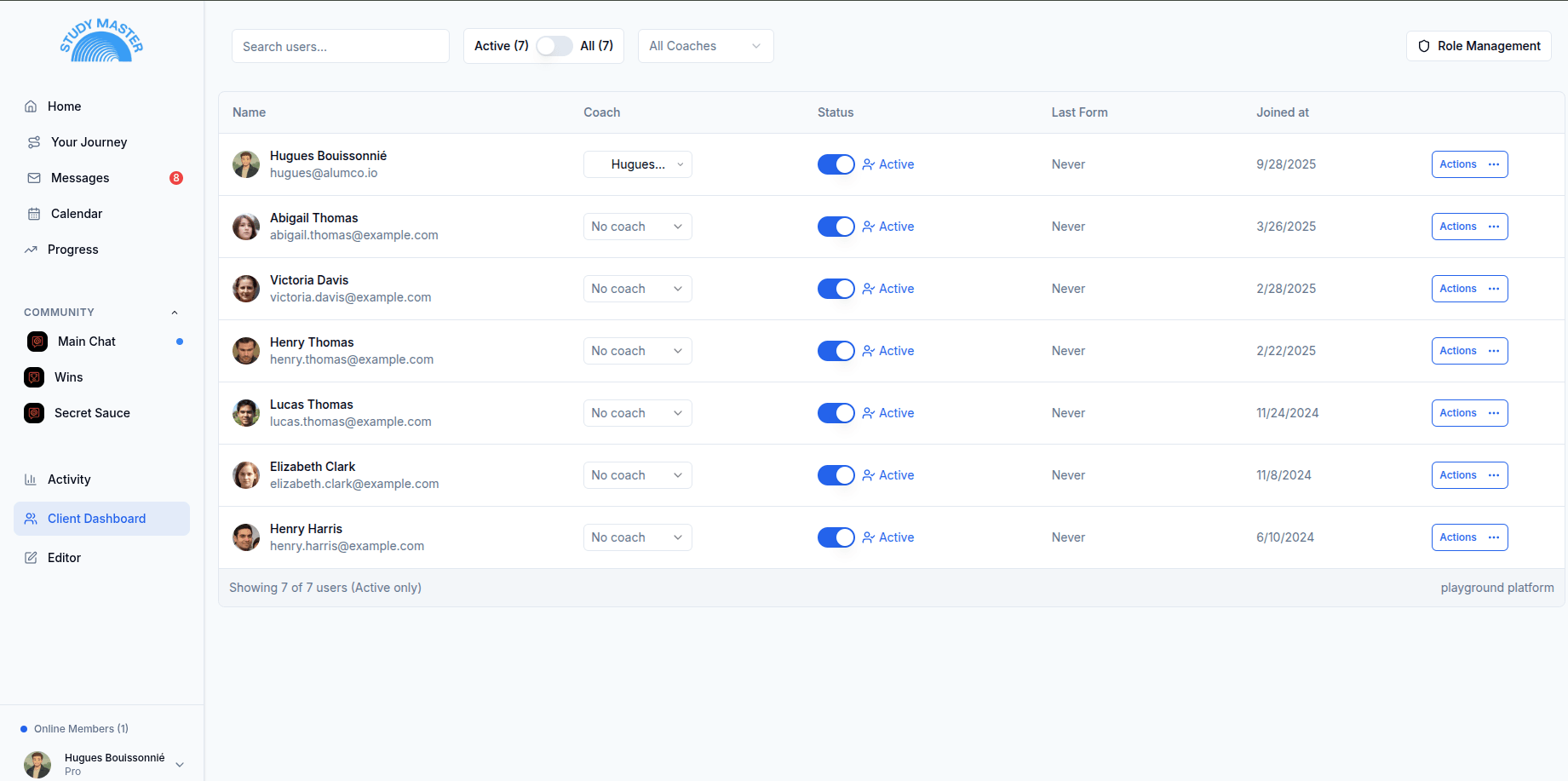Click the Active person icon beside Abigail Thomas
Image resolution: width=1568 pixels, height=781 pixels.
pyautogui.click(x=869, y=227)
